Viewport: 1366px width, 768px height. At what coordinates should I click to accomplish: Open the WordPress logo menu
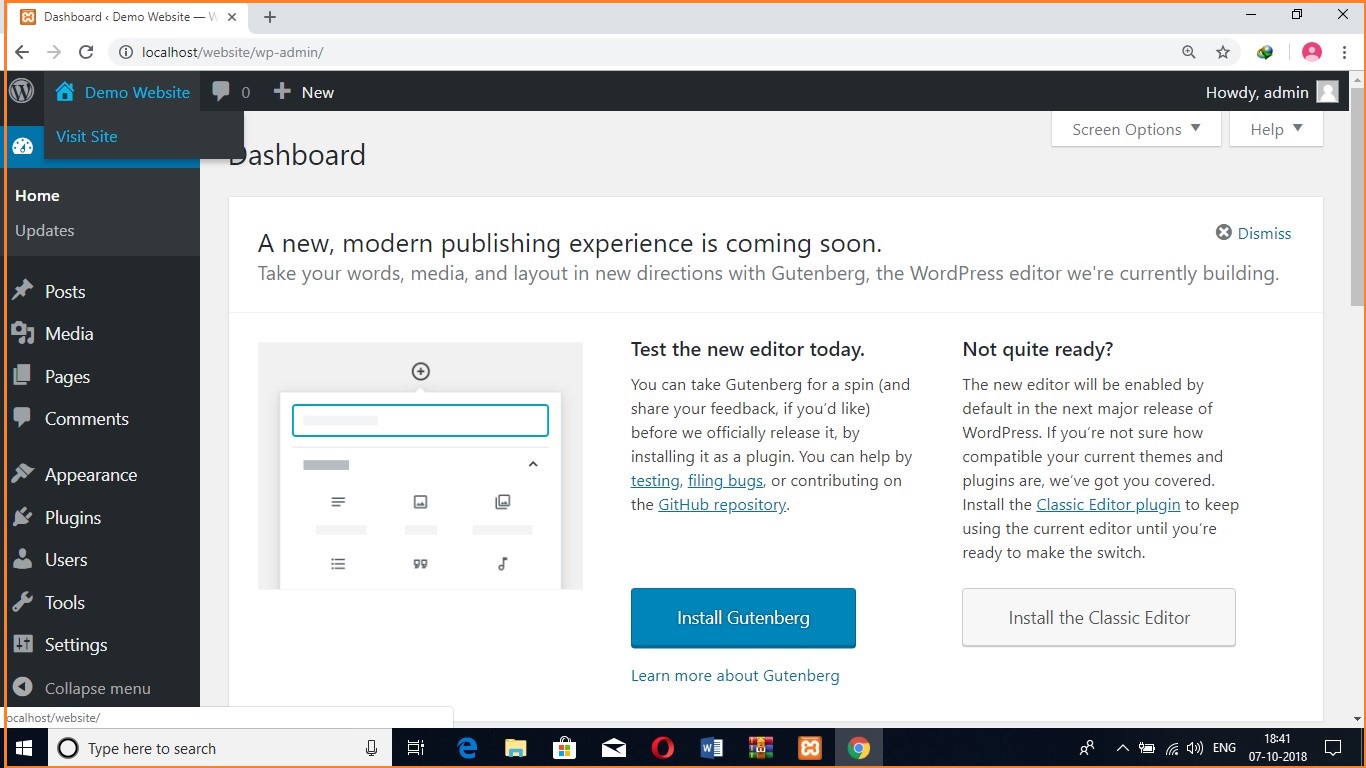click(x=22, y=91)
